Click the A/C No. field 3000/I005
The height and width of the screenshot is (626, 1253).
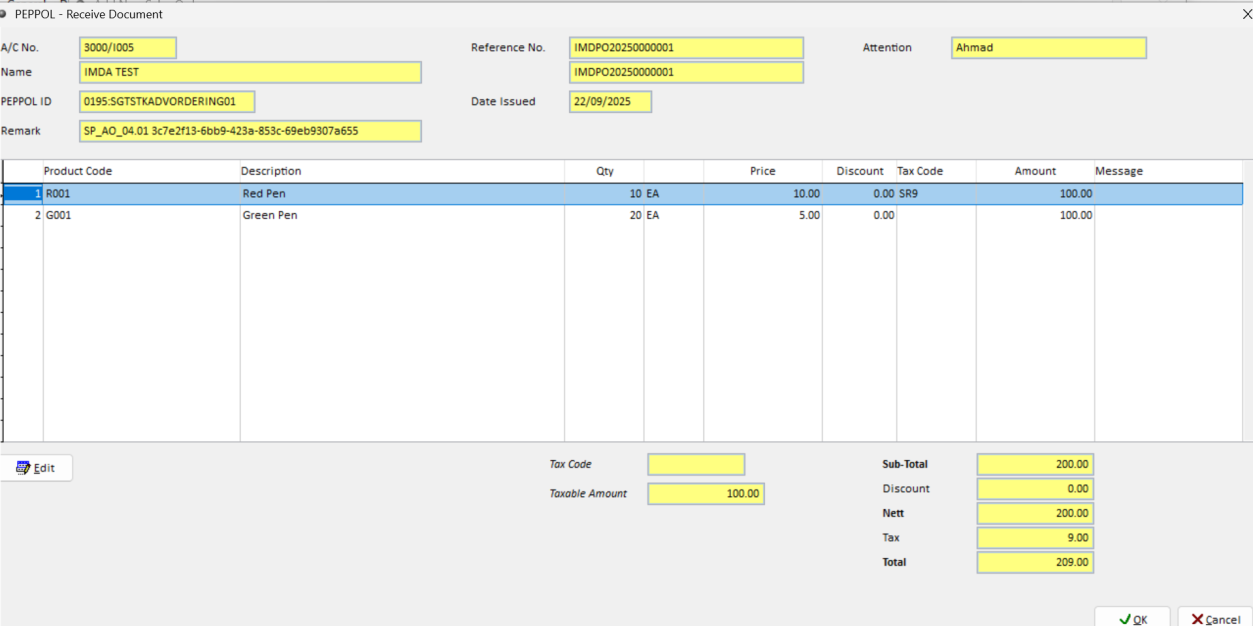point(128,48)
